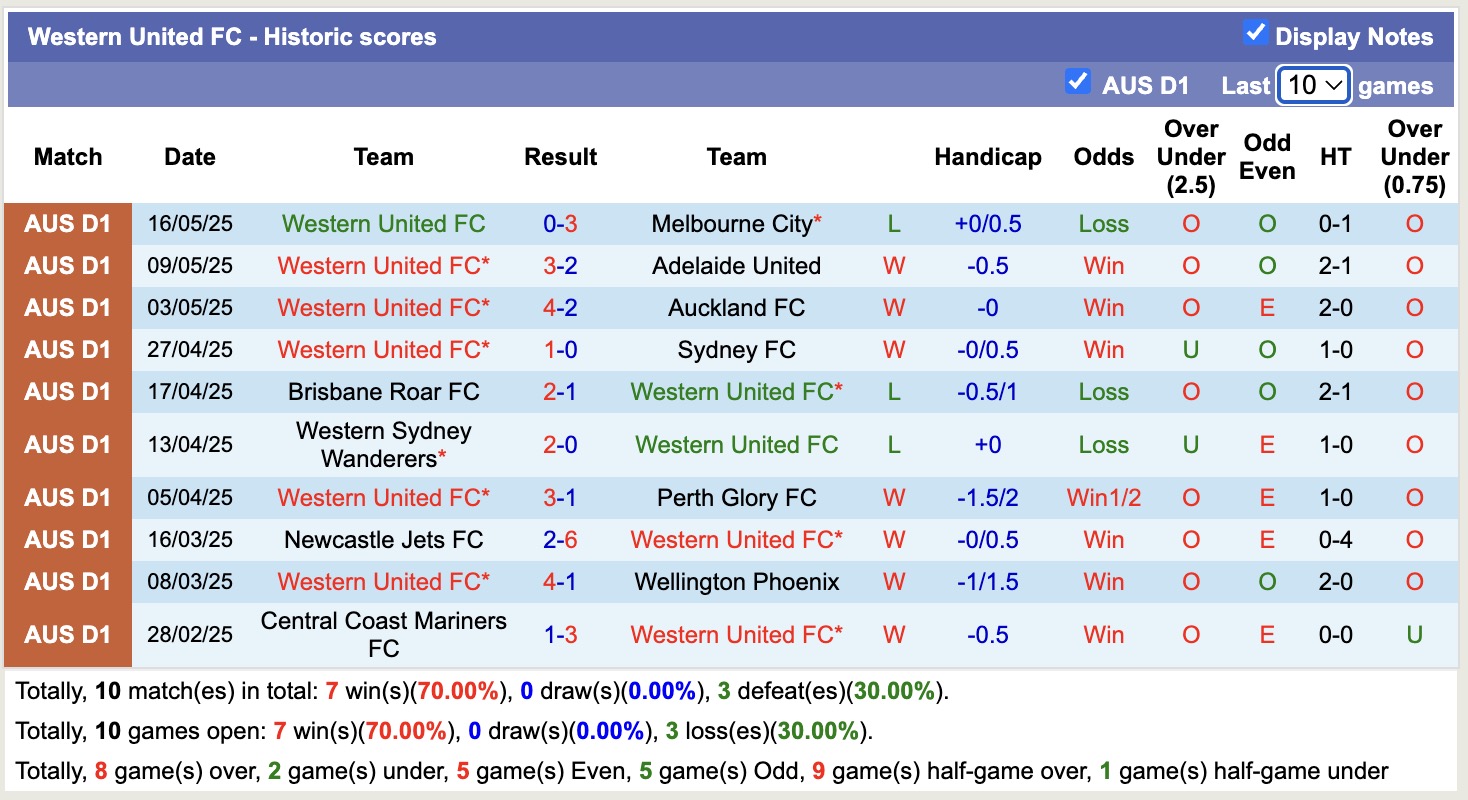Open Melbourne City team page

(x=728, y=224)
